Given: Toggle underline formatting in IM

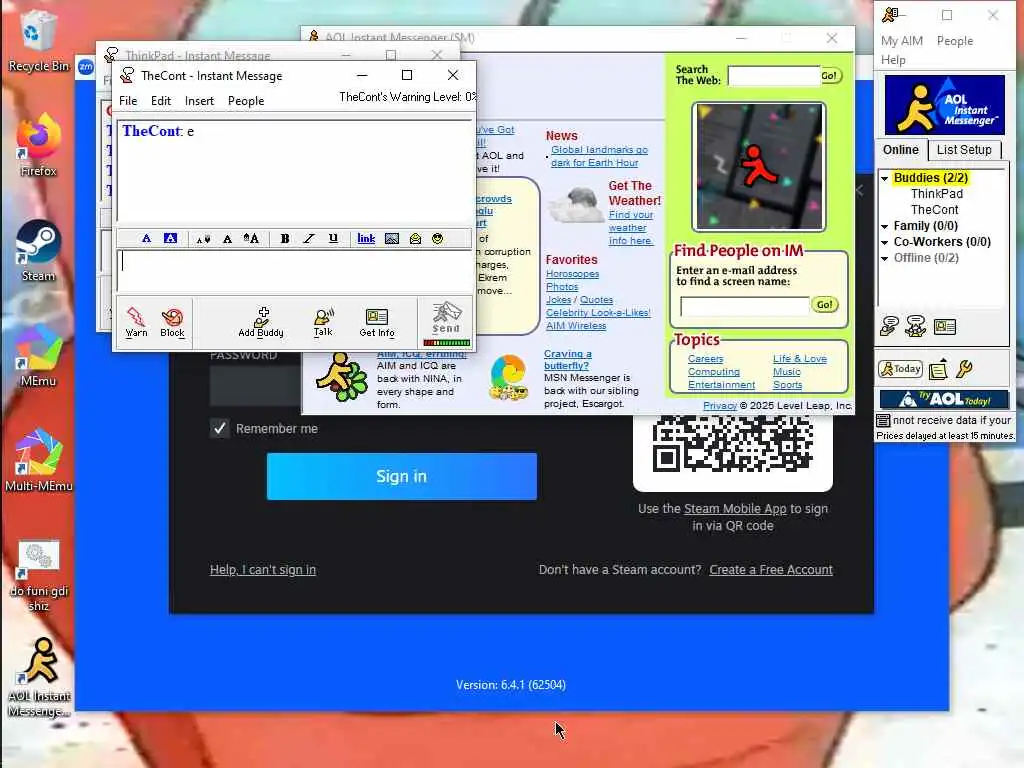Looking at the screenshot, I should pos(333,238).
